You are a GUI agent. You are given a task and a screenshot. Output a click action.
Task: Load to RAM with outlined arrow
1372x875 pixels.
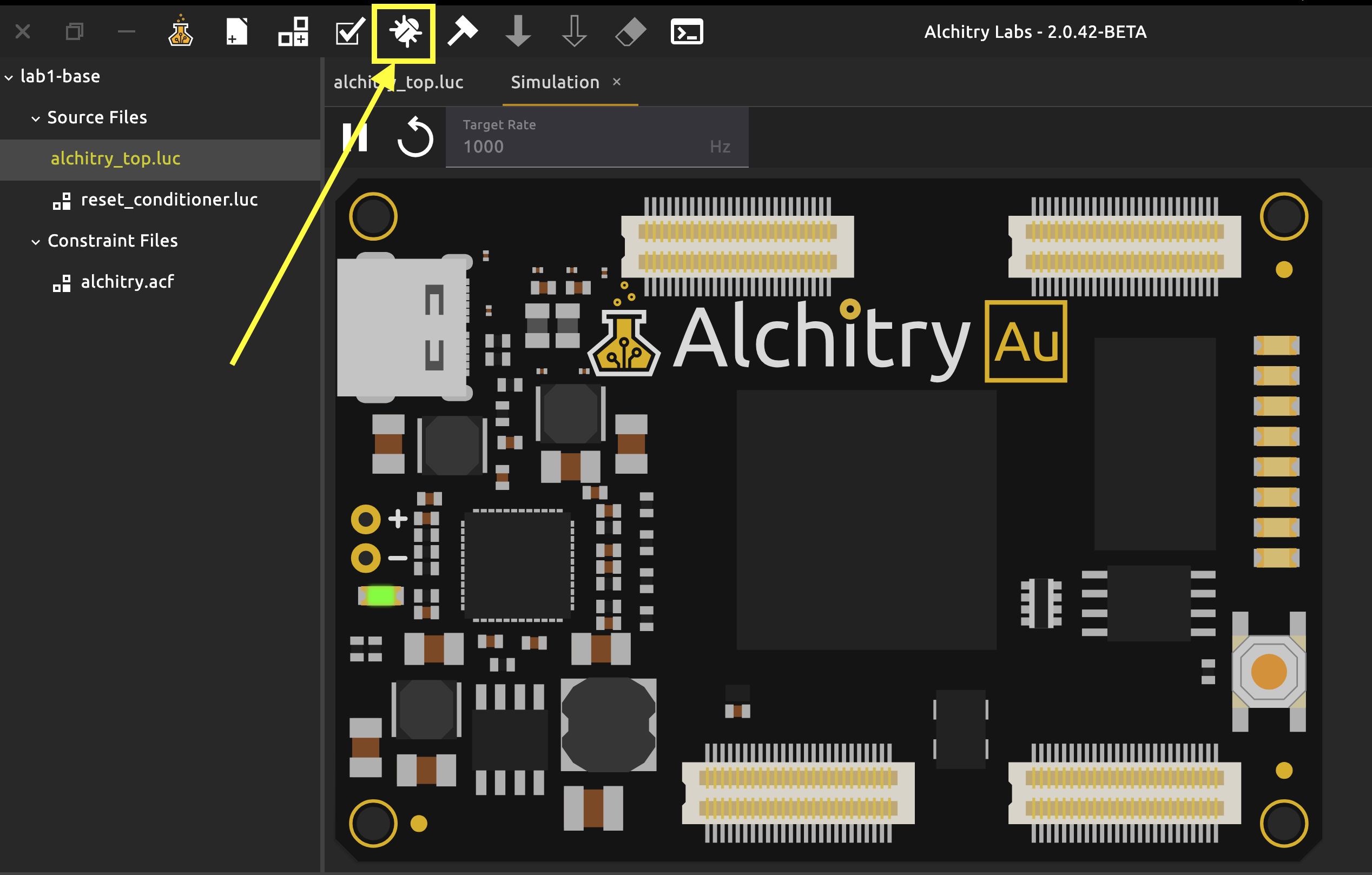click(x=574, y=31)
